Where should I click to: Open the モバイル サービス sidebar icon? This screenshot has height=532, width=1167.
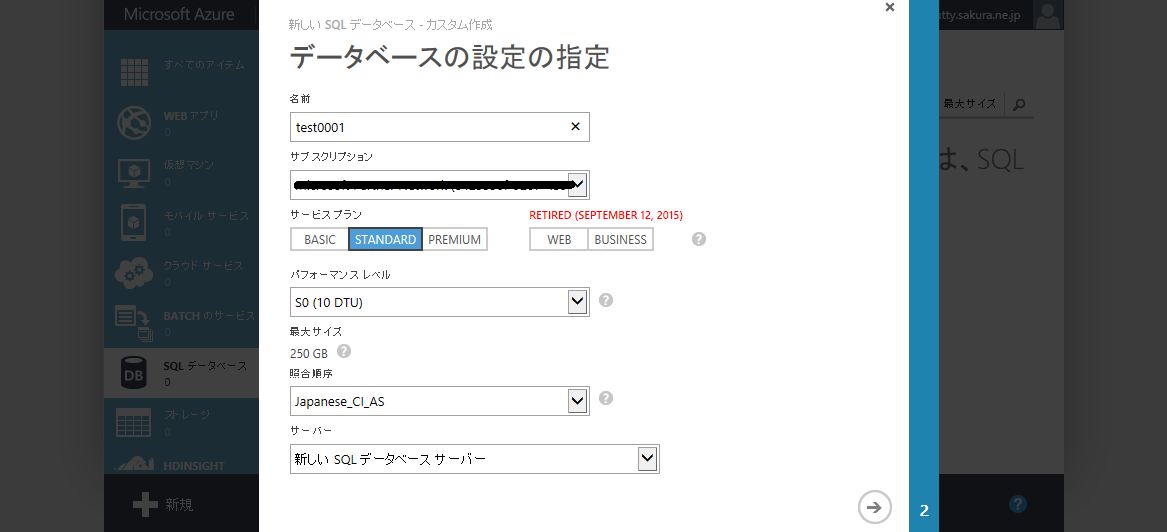(134, 222)
